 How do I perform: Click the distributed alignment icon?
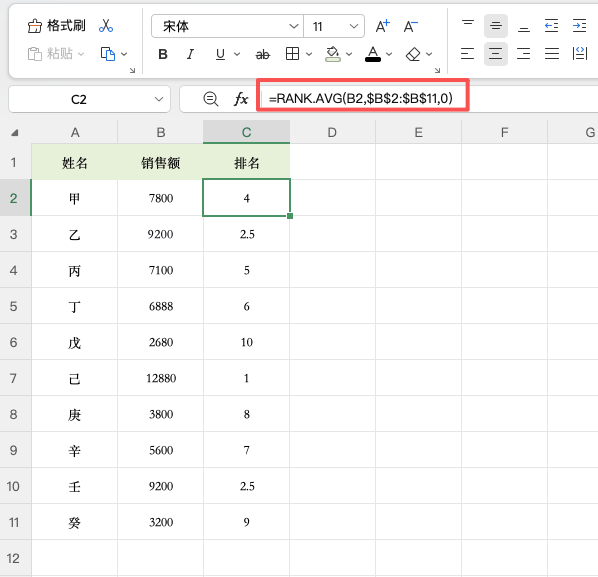click(580, 54)
